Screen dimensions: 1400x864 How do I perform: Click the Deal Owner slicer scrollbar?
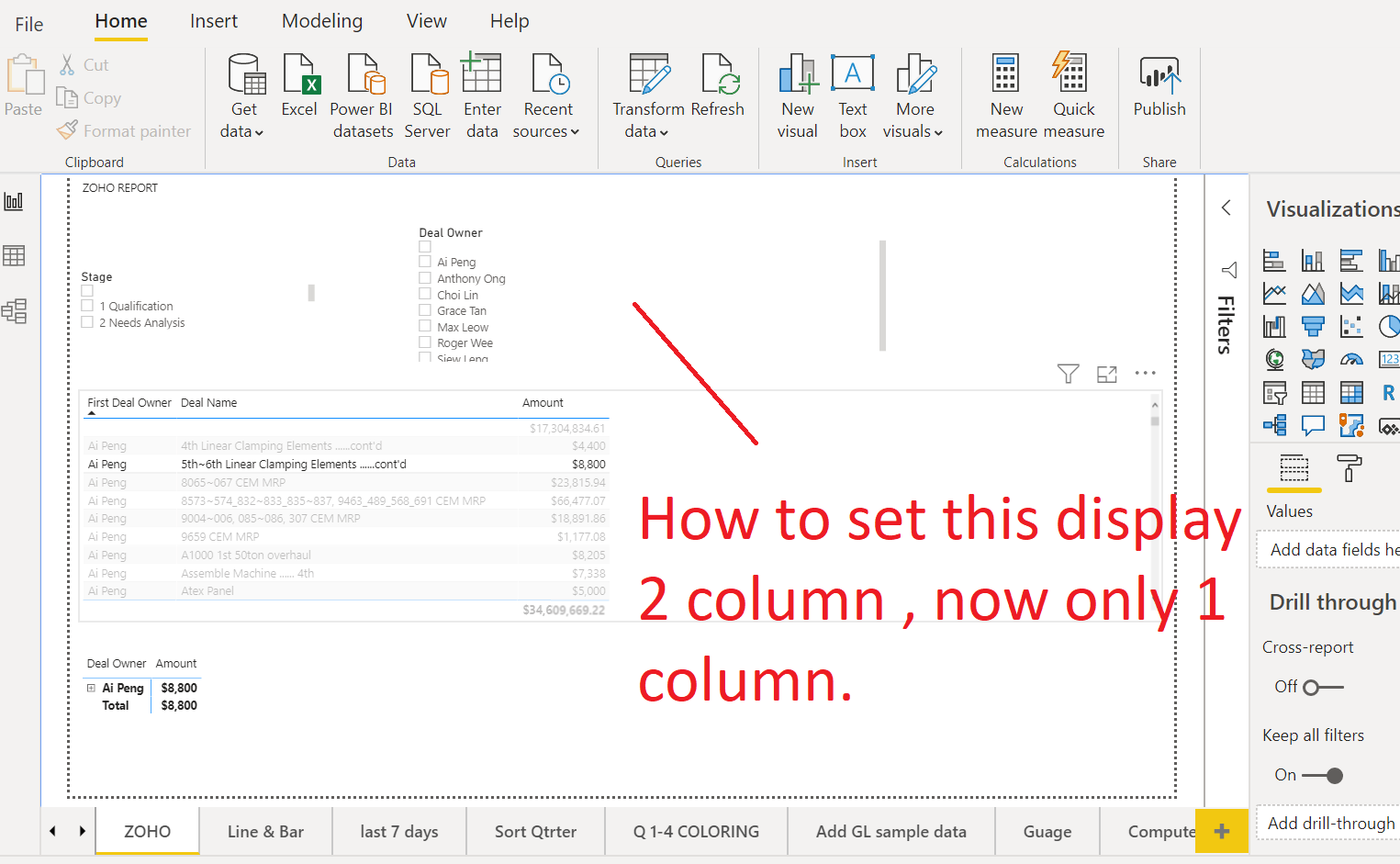(x=882, y=296)
